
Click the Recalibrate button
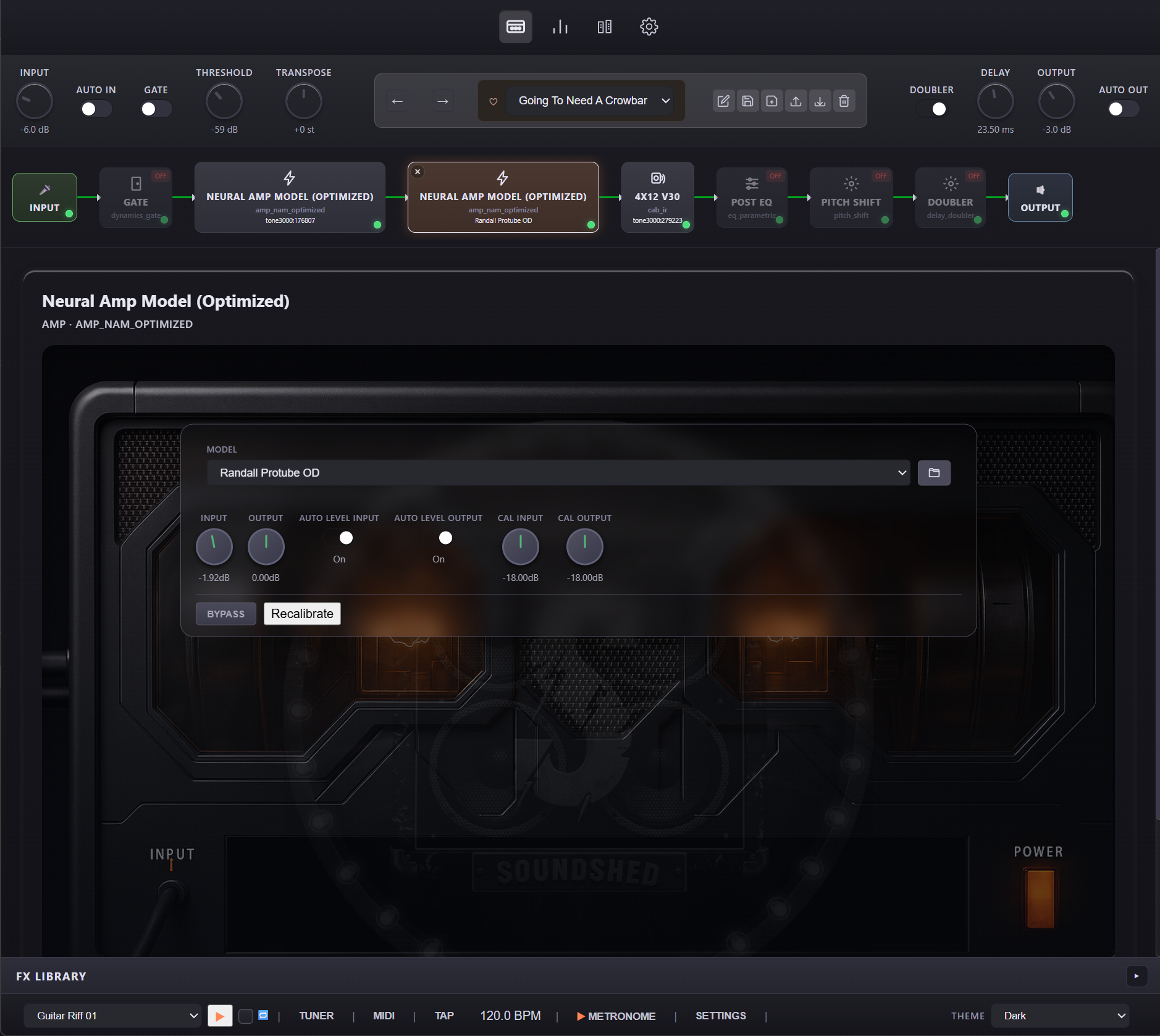pos(301,613)
